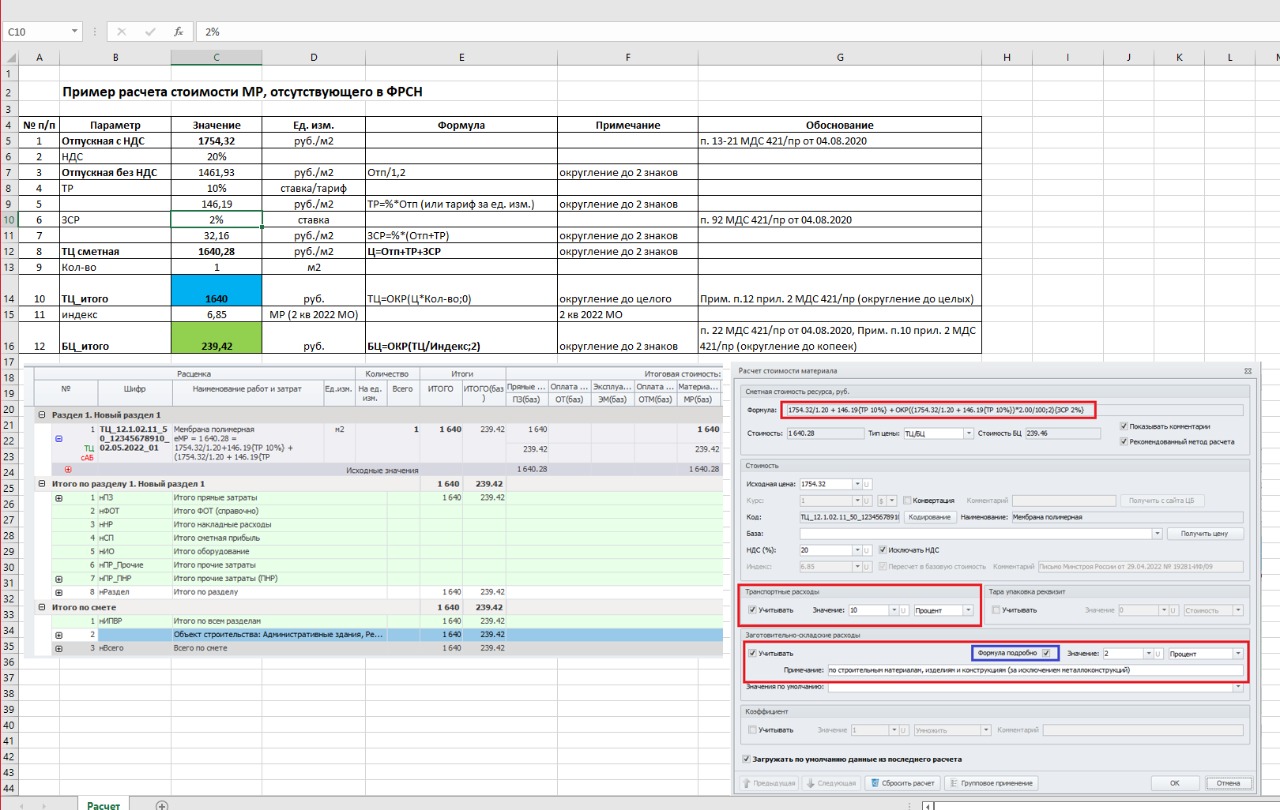Image resolution: width=1280 pixels, height=810 pixels.
Task: Open the Тип цены ТЦ/БЦ dropdown
Action: pos(968,433)
